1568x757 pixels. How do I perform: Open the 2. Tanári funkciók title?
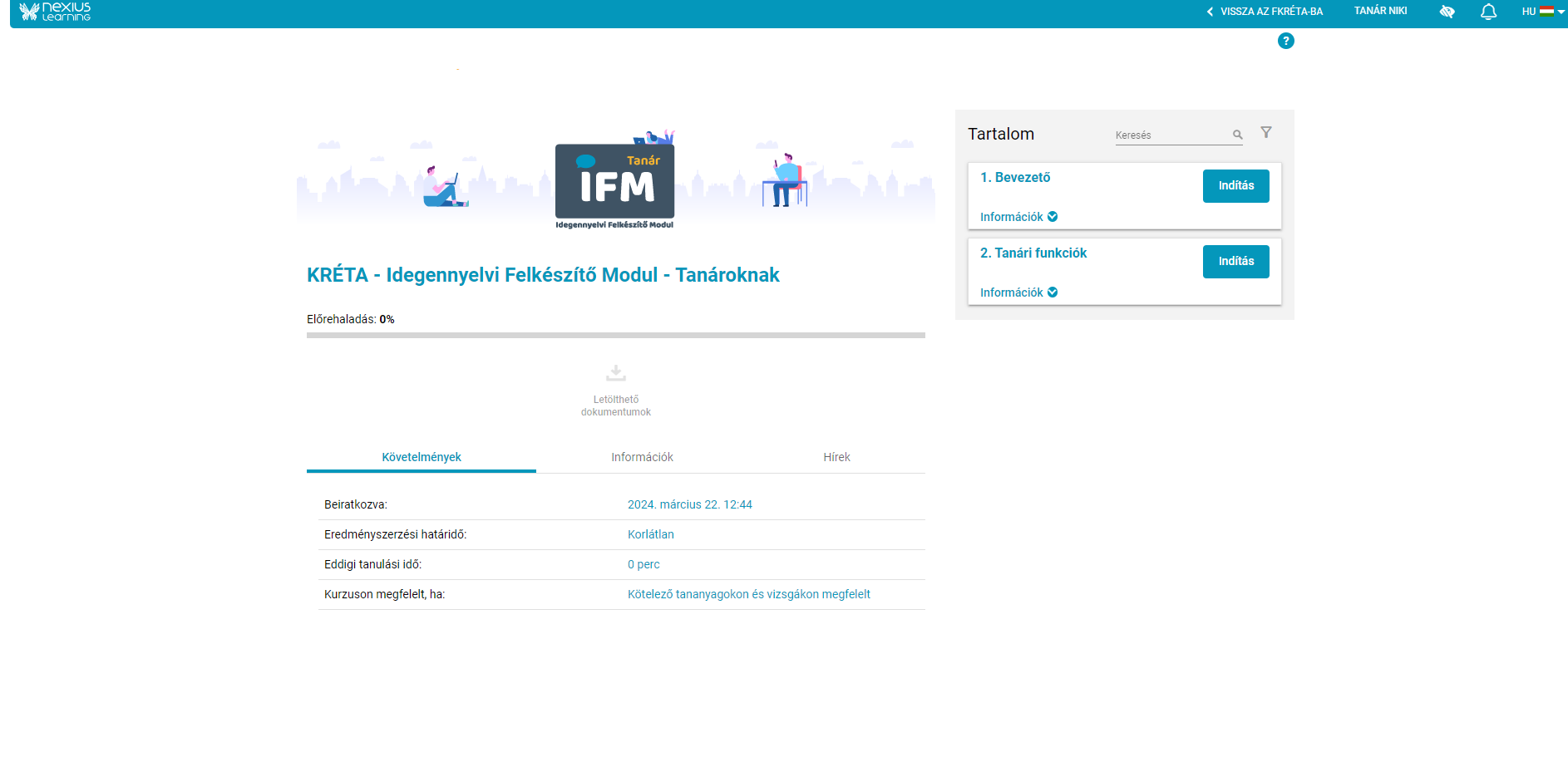[x=1033, y=253]
